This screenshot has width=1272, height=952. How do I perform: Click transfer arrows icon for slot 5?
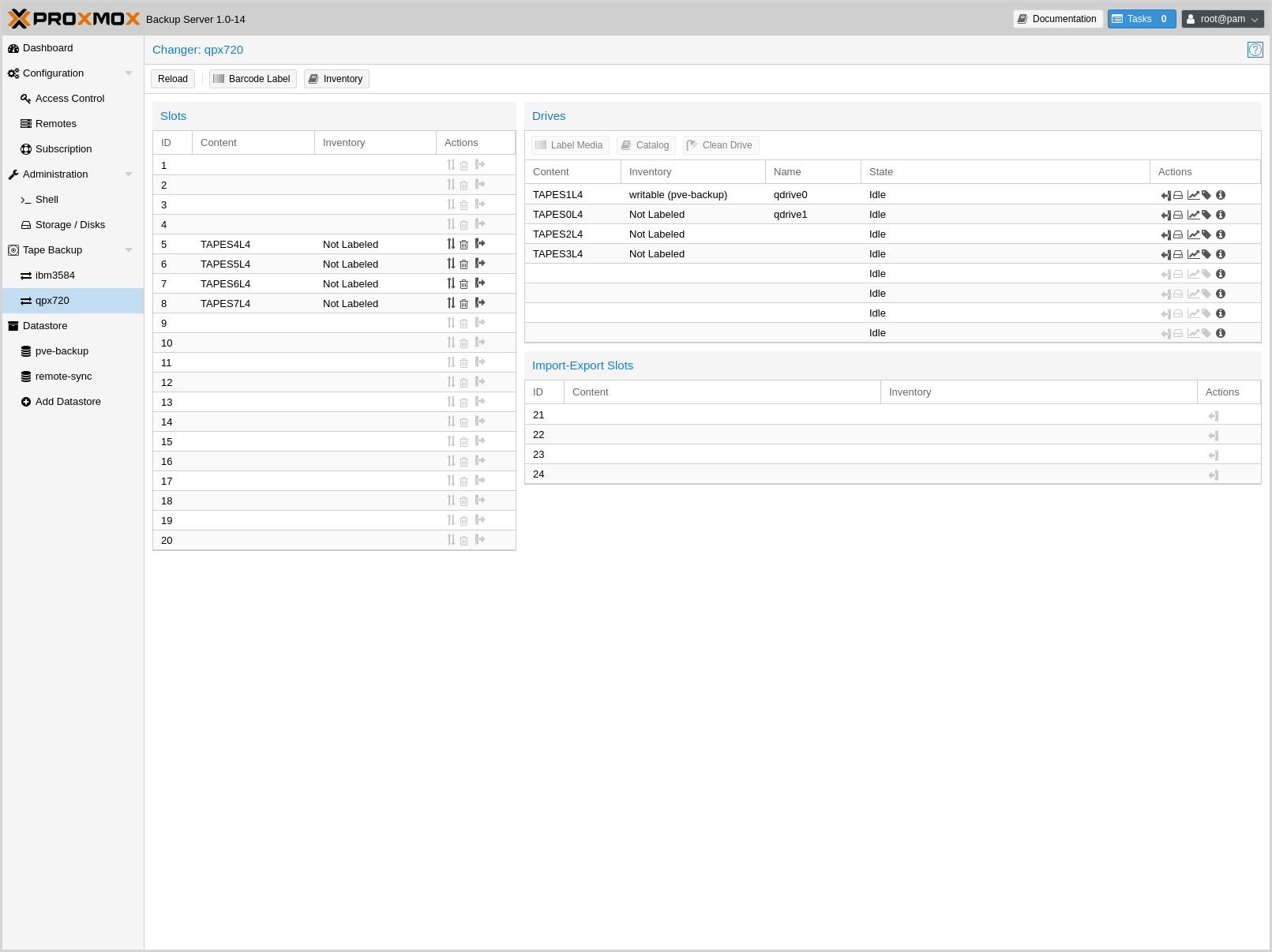point(451,244)
